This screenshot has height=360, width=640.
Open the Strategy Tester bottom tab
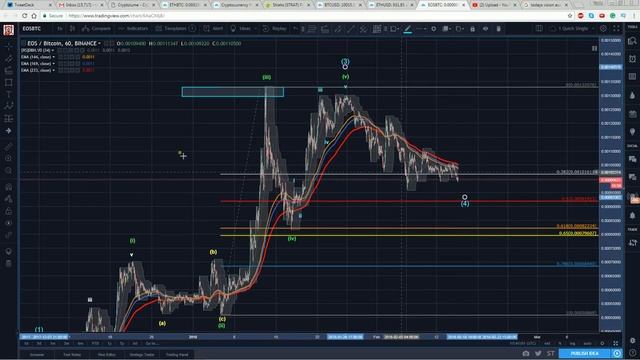click(x=142, y=355)
